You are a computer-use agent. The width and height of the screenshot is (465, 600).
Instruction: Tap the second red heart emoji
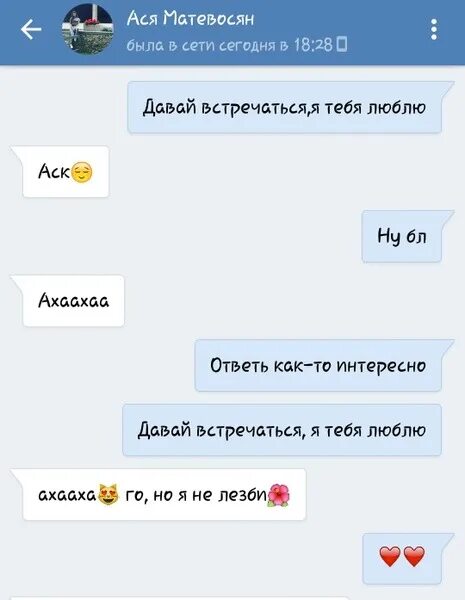coord(414,556)
